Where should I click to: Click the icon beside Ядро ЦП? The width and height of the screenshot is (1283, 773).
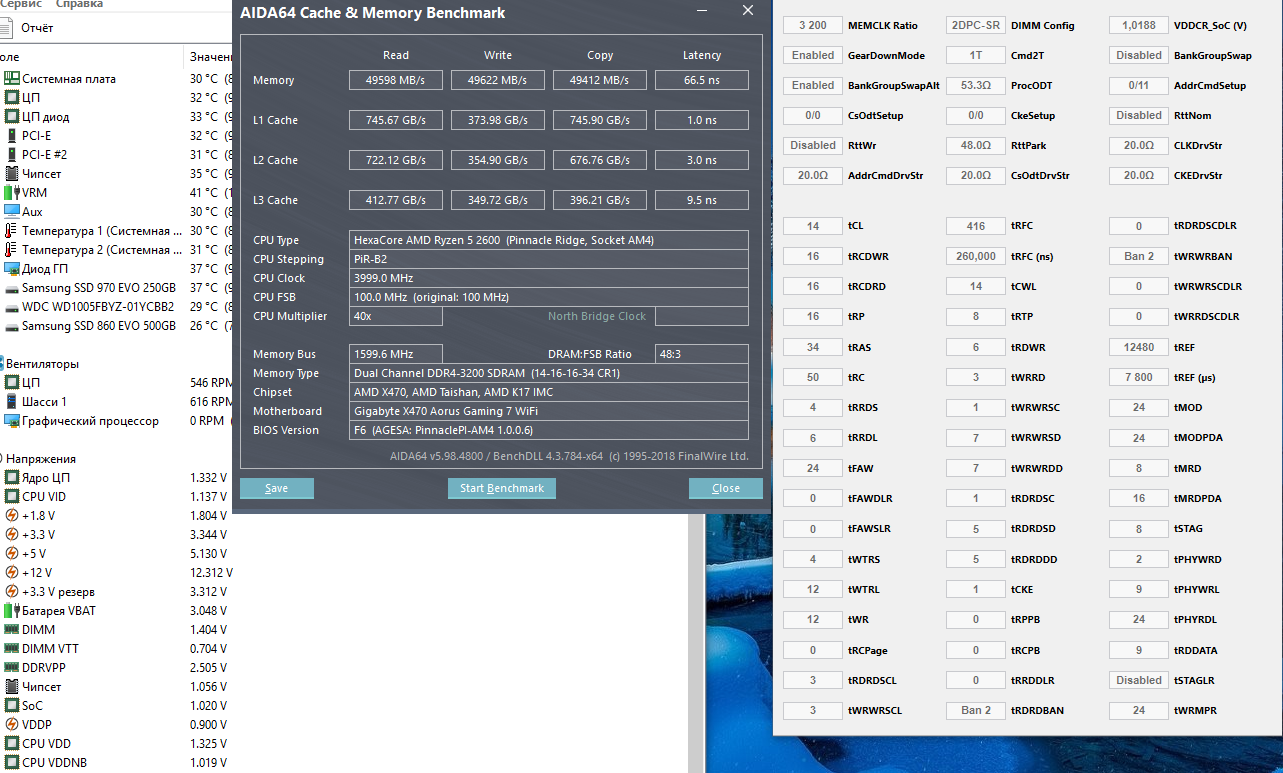[12, 478]
